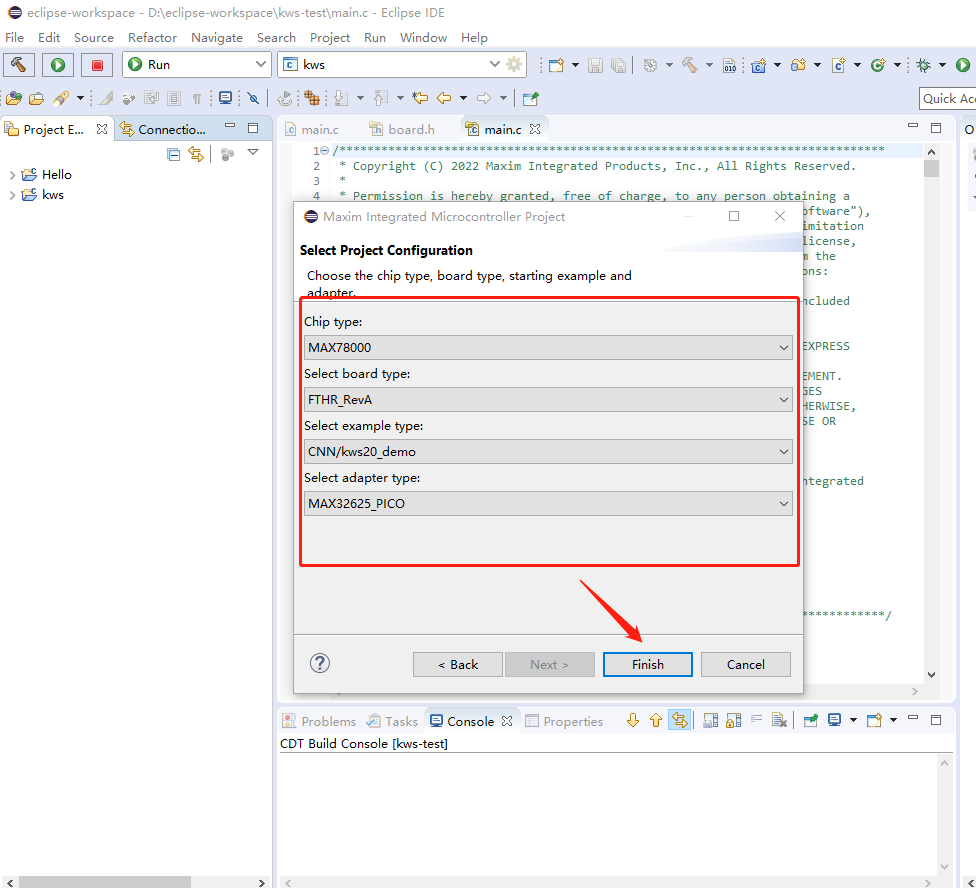Click the Debug bug icon
Viewport: 976px width, 888px height.
coord(924,65)
